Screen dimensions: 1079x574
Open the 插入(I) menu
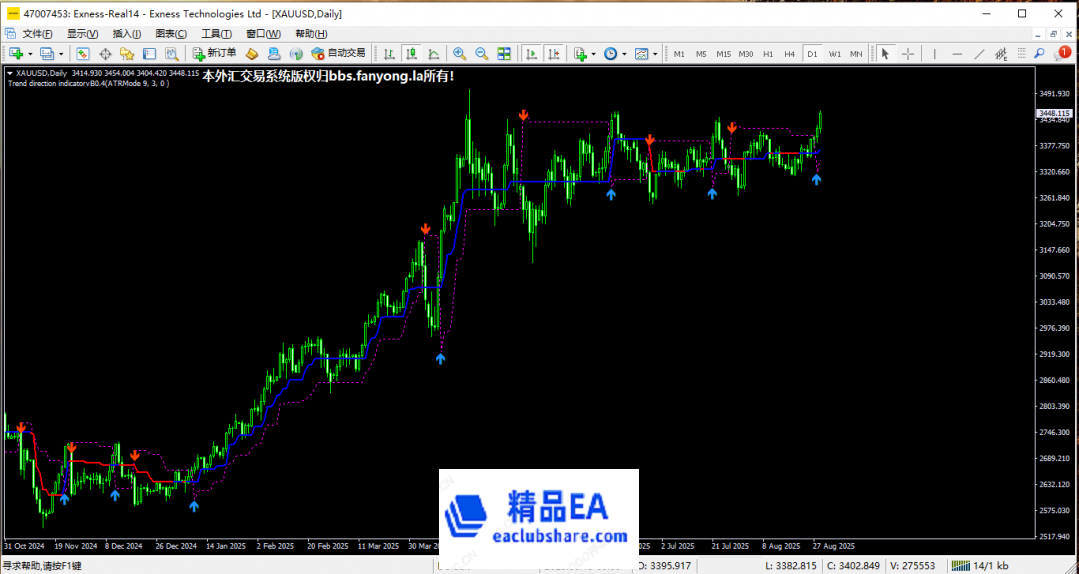tap(127, 34)
